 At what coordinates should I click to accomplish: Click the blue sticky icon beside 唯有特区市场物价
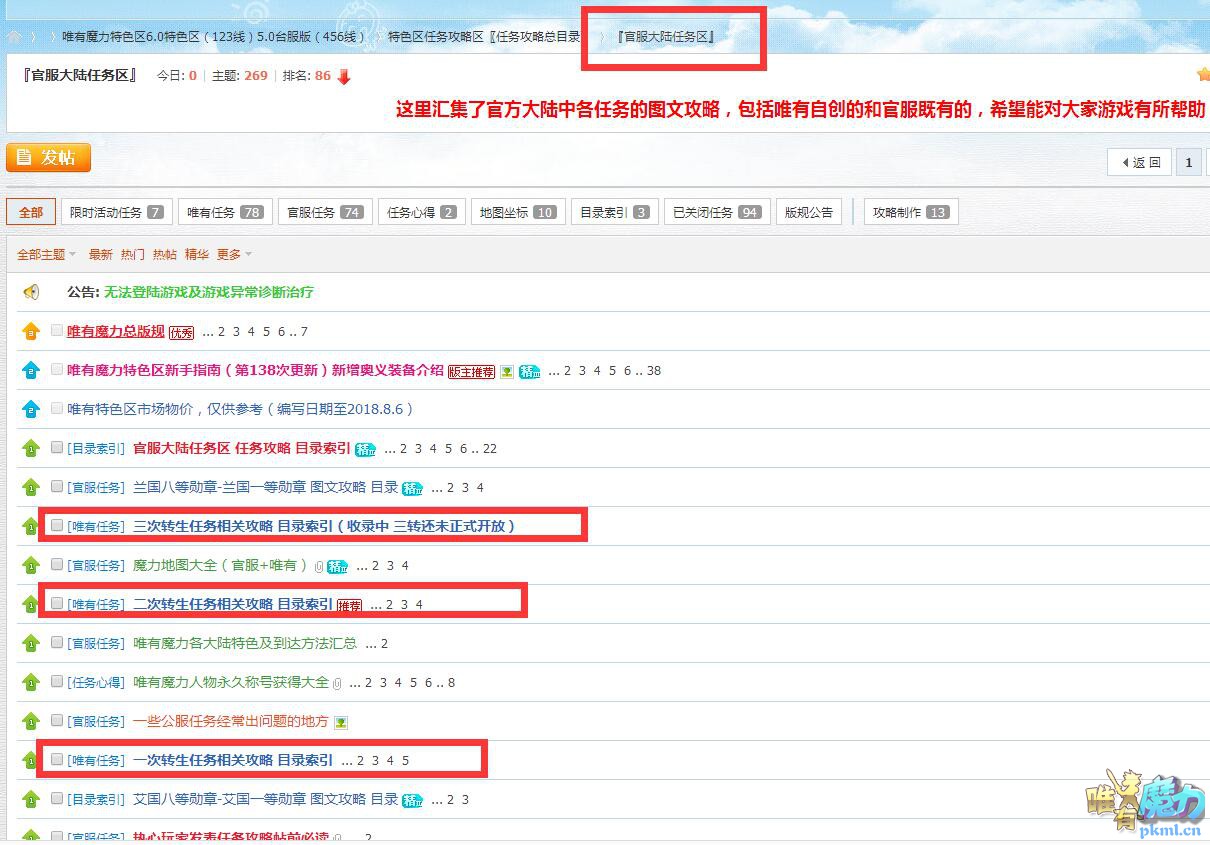31,409
